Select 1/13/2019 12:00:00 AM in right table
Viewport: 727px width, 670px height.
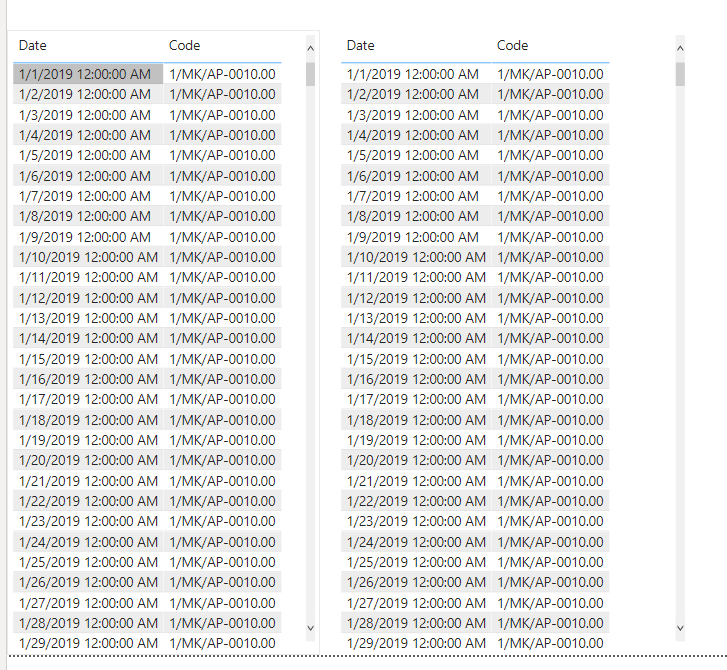416,318
